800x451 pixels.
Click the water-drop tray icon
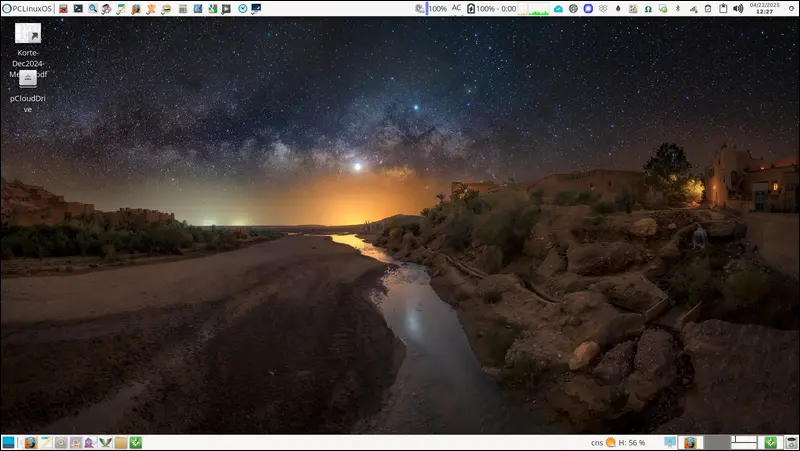click(618, 9)
